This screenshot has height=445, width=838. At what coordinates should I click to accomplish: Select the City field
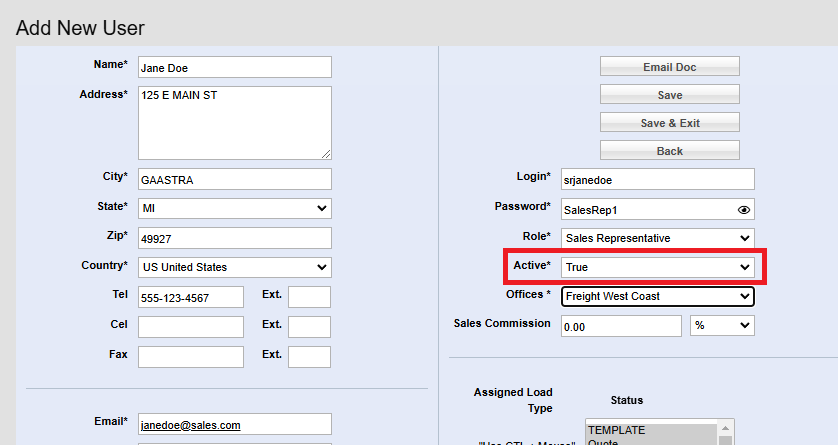pyautogui.click(x=234, y=179)
